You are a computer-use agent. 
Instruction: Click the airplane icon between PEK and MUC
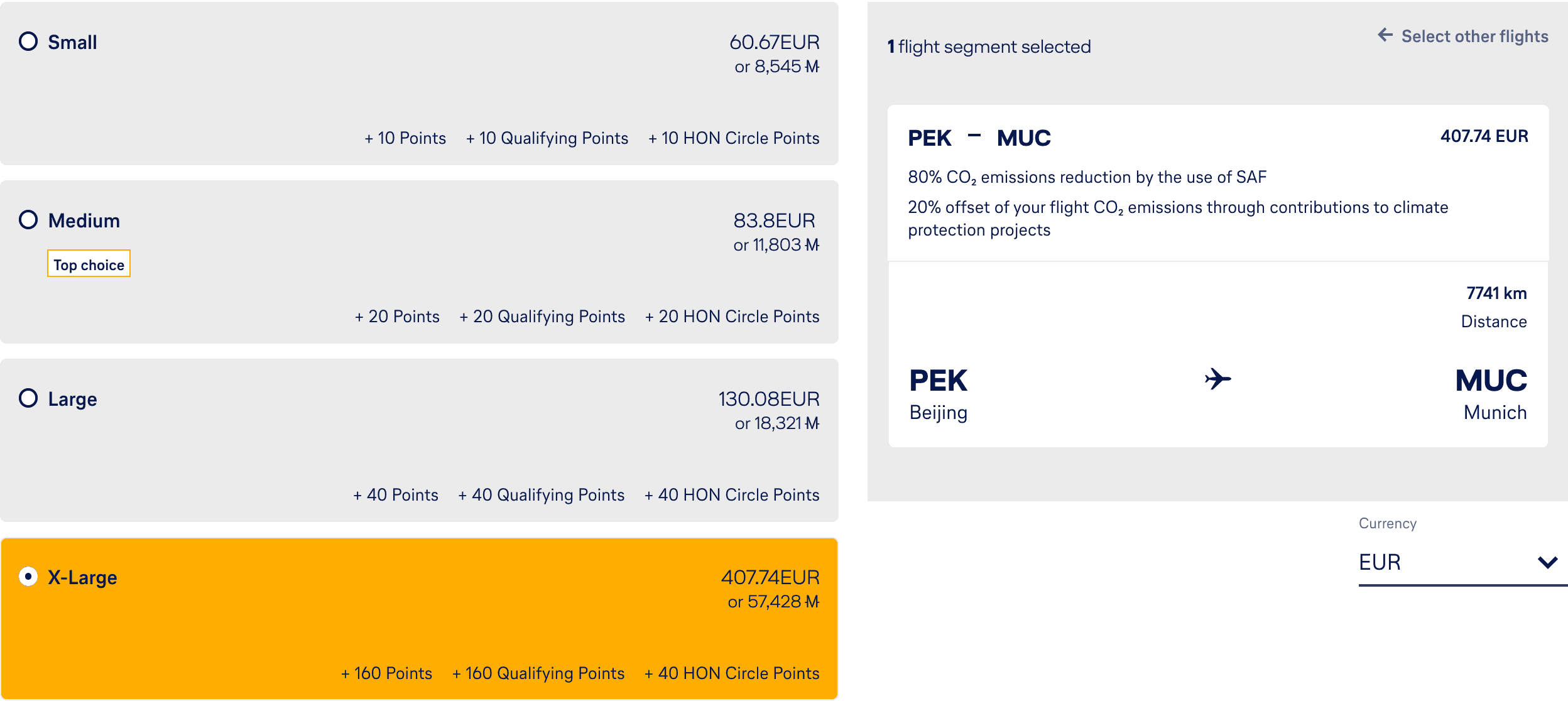[1217, 379]
